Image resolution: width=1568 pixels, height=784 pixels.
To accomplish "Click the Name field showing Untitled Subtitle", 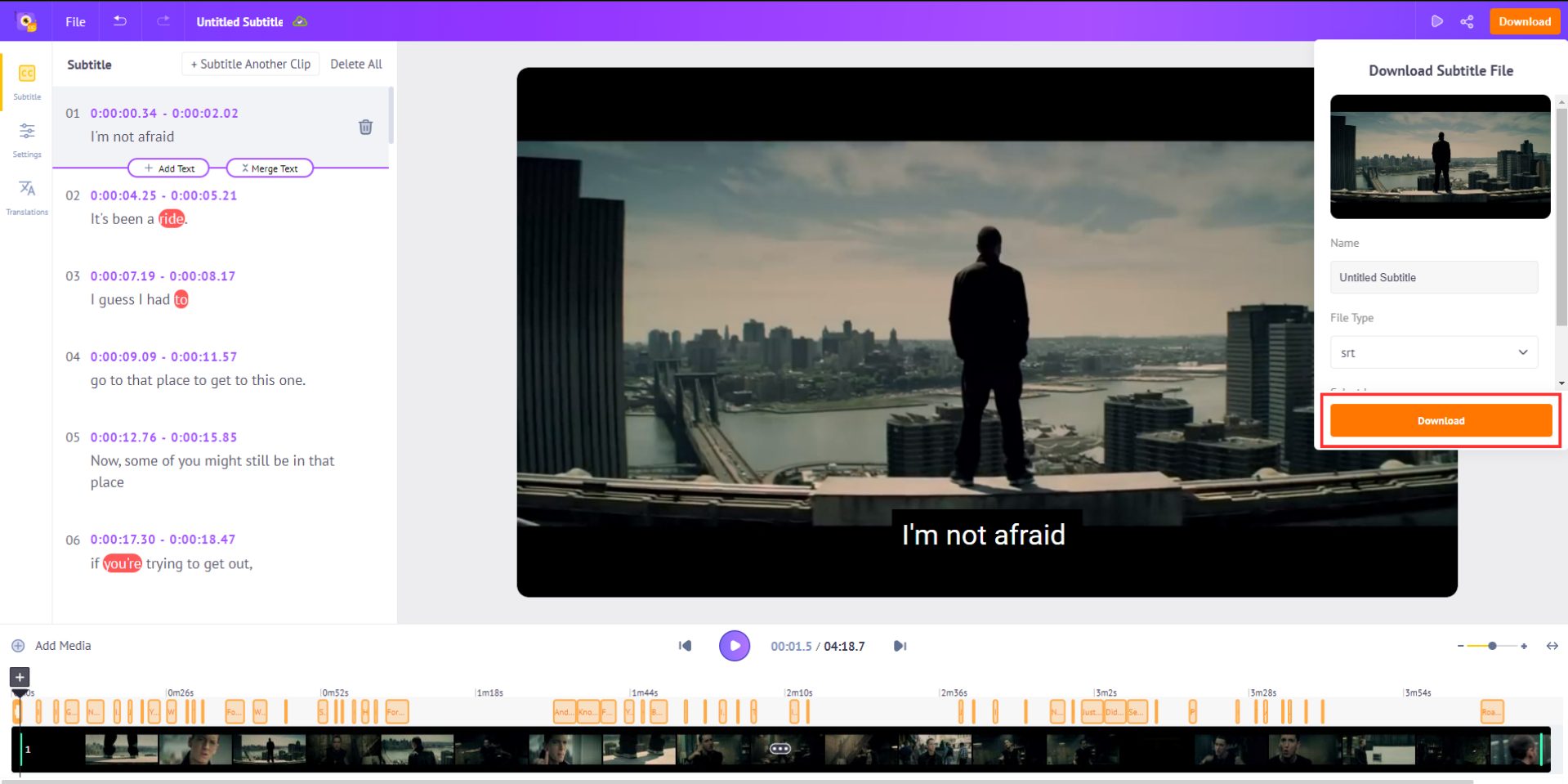I will point(1433,277).
